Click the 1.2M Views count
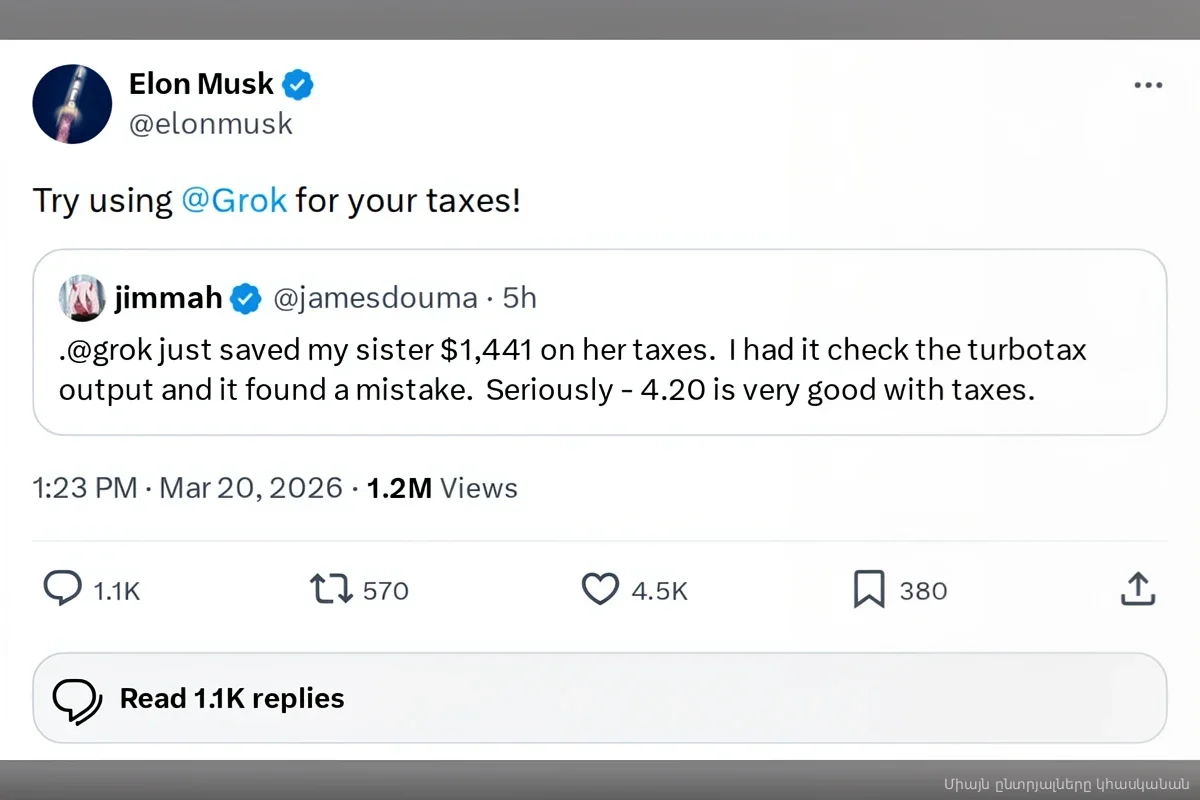 tap(442, 489)
